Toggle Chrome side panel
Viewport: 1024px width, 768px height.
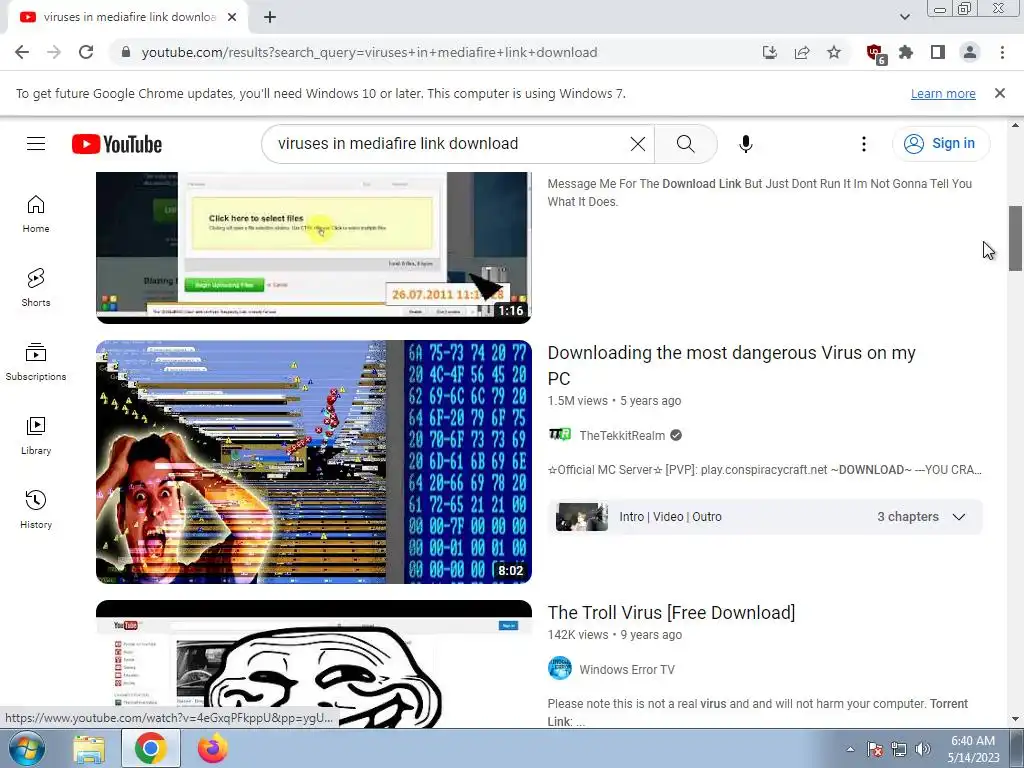tap(938, 52)
